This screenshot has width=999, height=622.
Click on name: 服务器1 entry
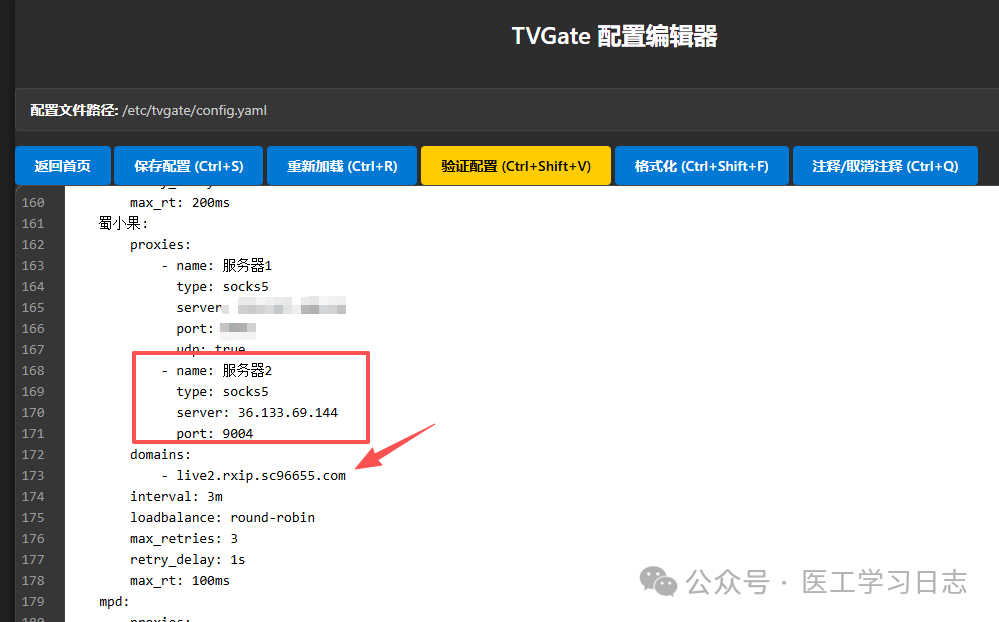click(x=224, y=266)
